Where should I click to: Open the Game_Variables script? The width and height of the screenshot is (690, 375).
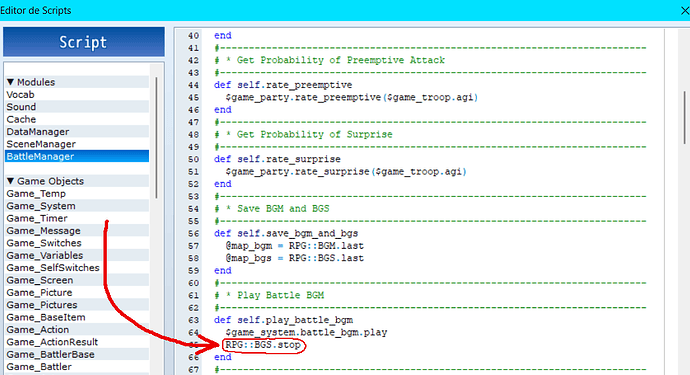point(77,255)
